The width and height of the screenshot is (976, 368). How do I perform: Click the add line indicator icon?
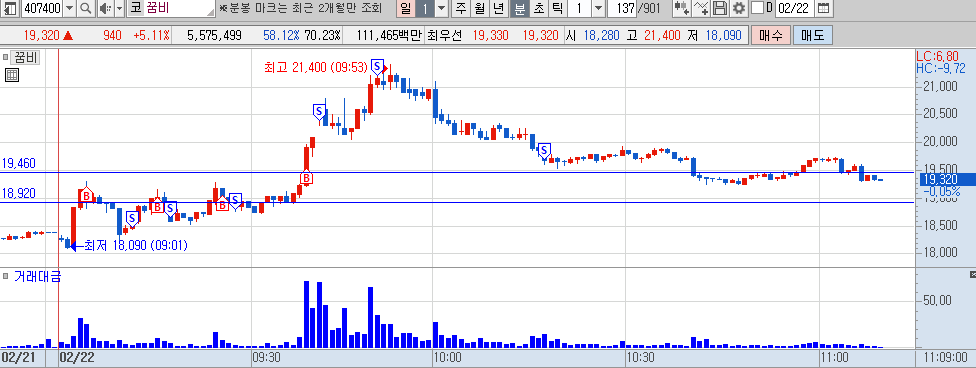pyautogui.click(x=702, y=8)
